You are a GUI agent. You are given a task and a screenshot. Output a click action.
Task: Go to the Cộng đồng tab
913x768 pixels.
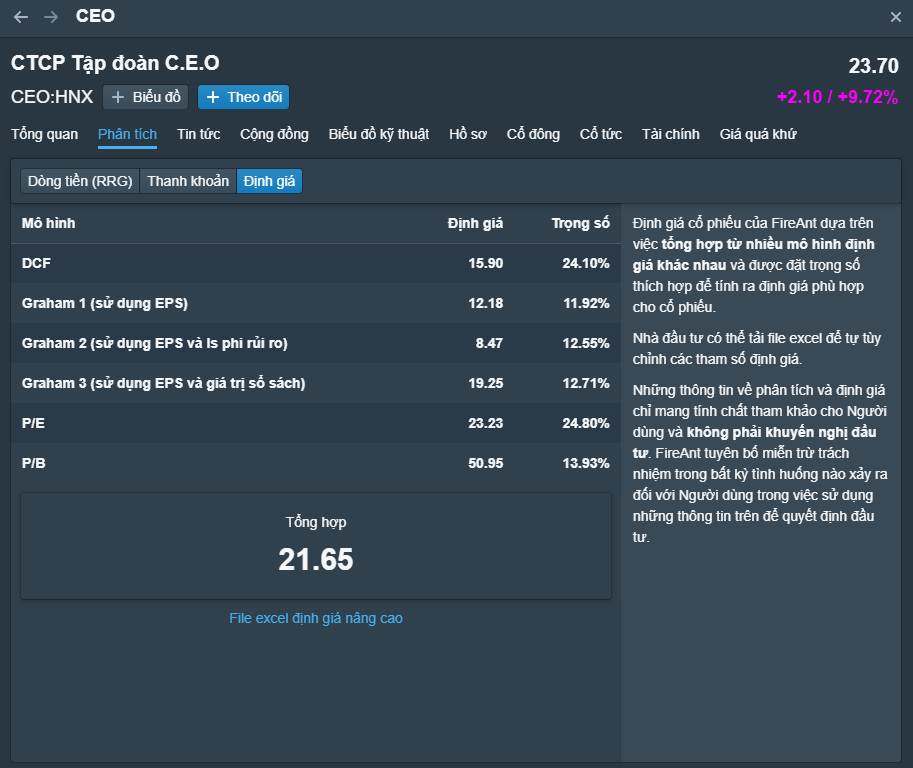pos(274,134)
